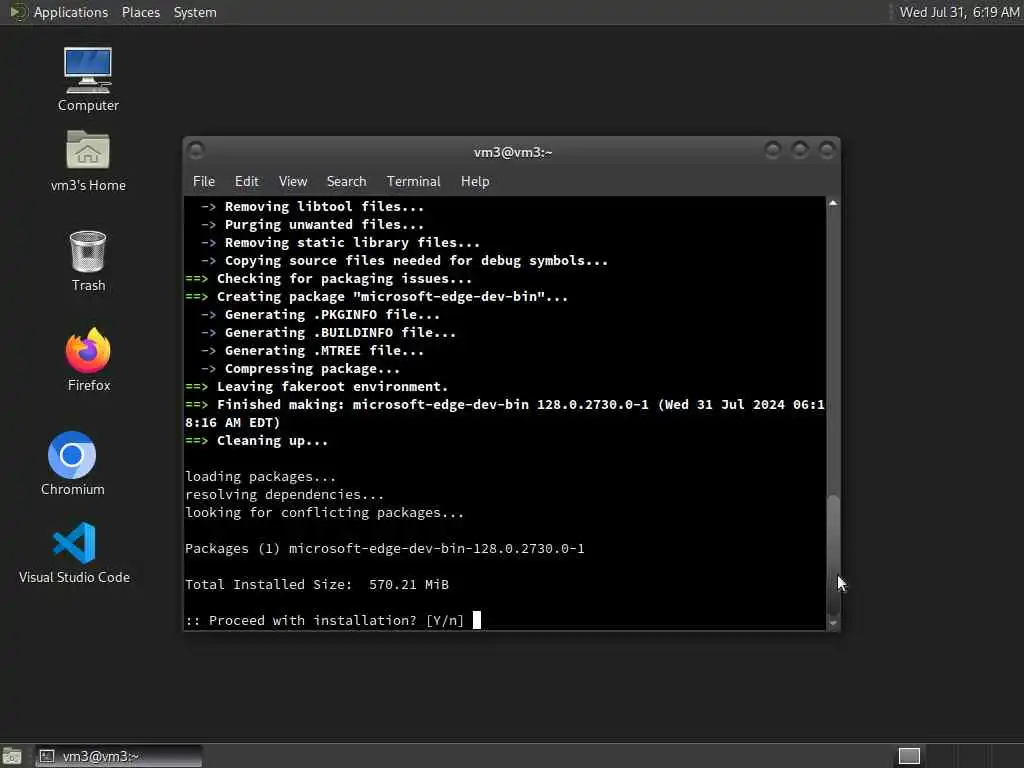Click the 'Checking for packaging issues...' line
1024x768 pixels.
[x=328, y=278]
